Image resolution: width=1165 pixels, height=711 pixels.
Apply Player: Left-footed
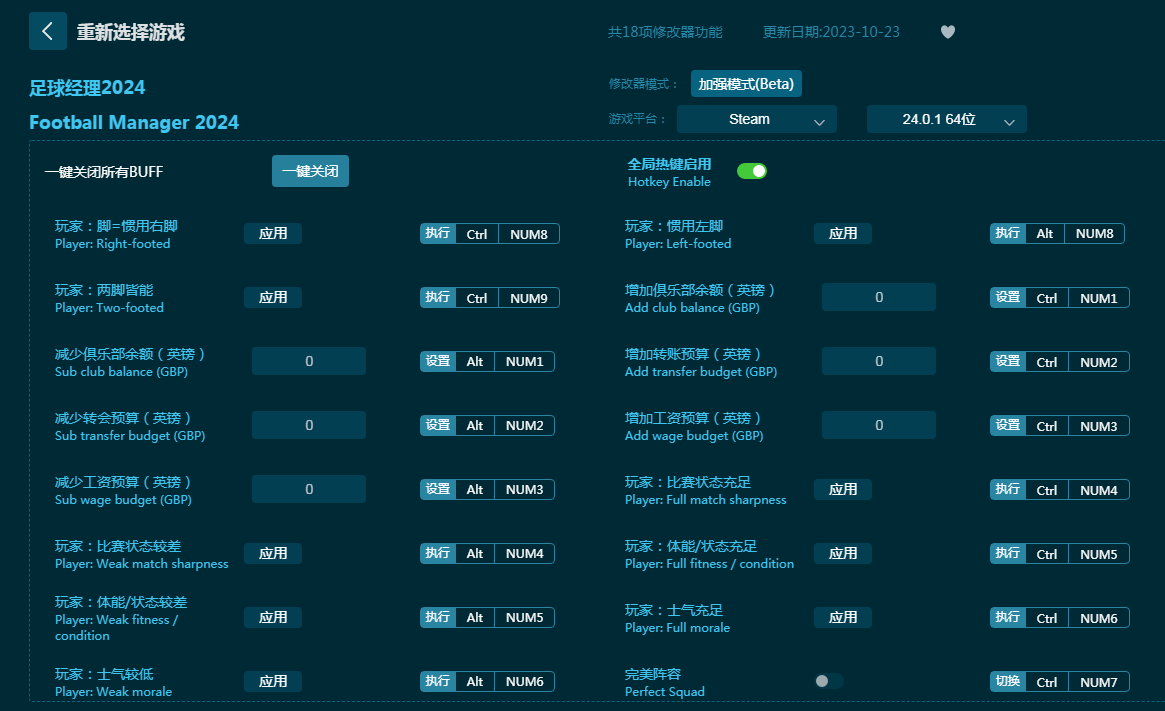(843, 233)
